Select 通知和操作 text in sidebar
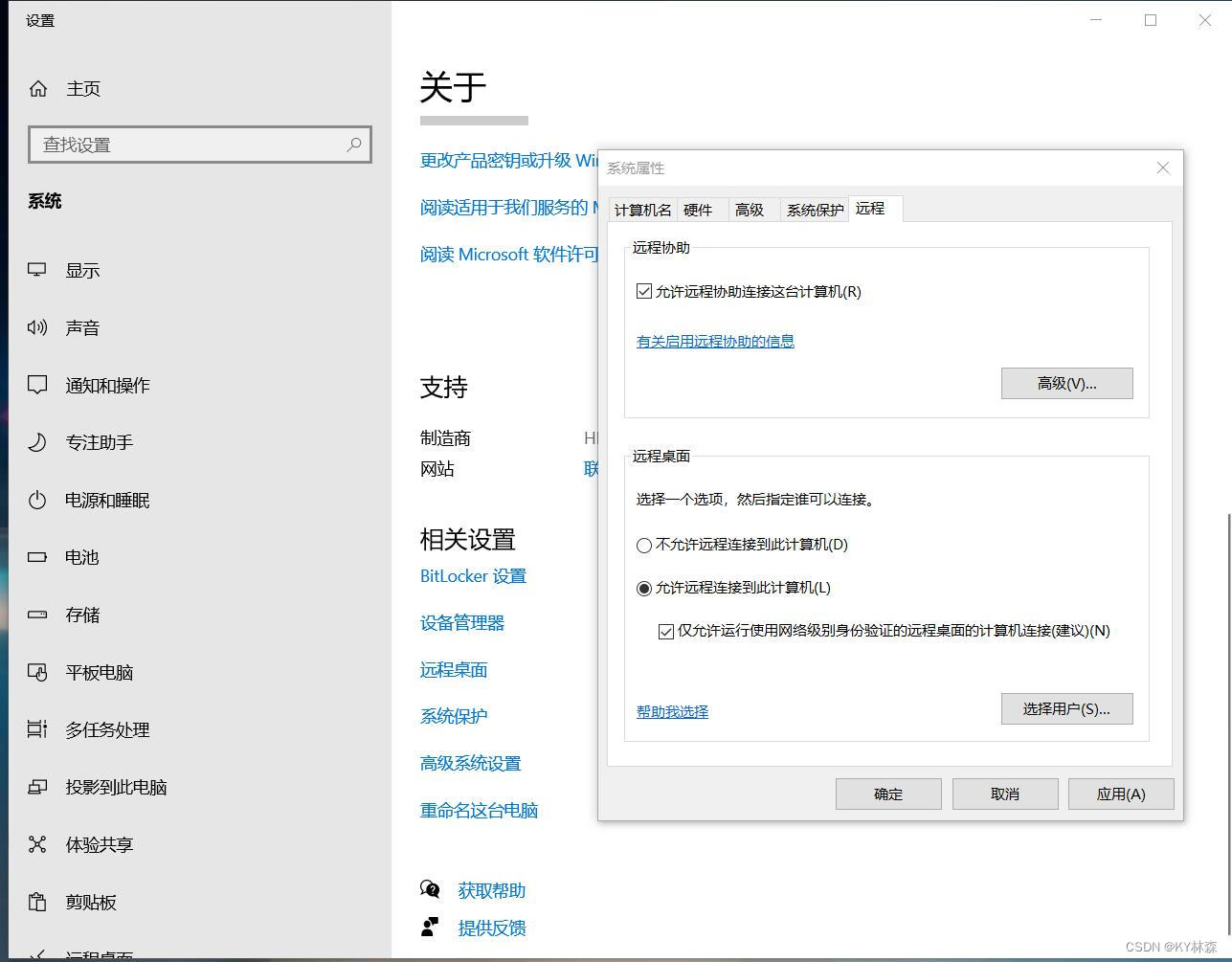The width and height of the screenshot is (1232, 962). click(107, 385)
